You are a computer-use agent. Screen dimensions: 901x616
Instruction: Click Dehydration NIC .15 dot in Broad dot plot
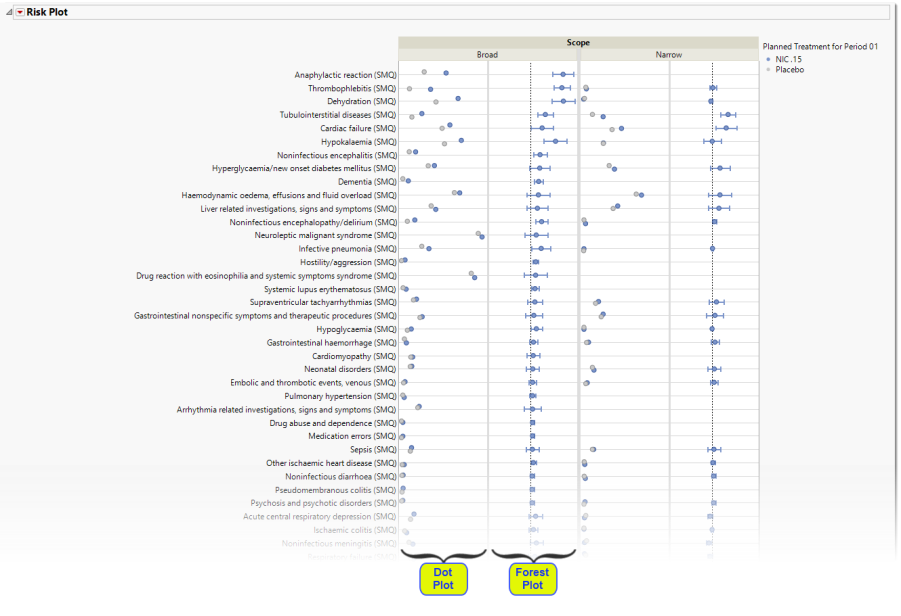click(x=458, y=98)
